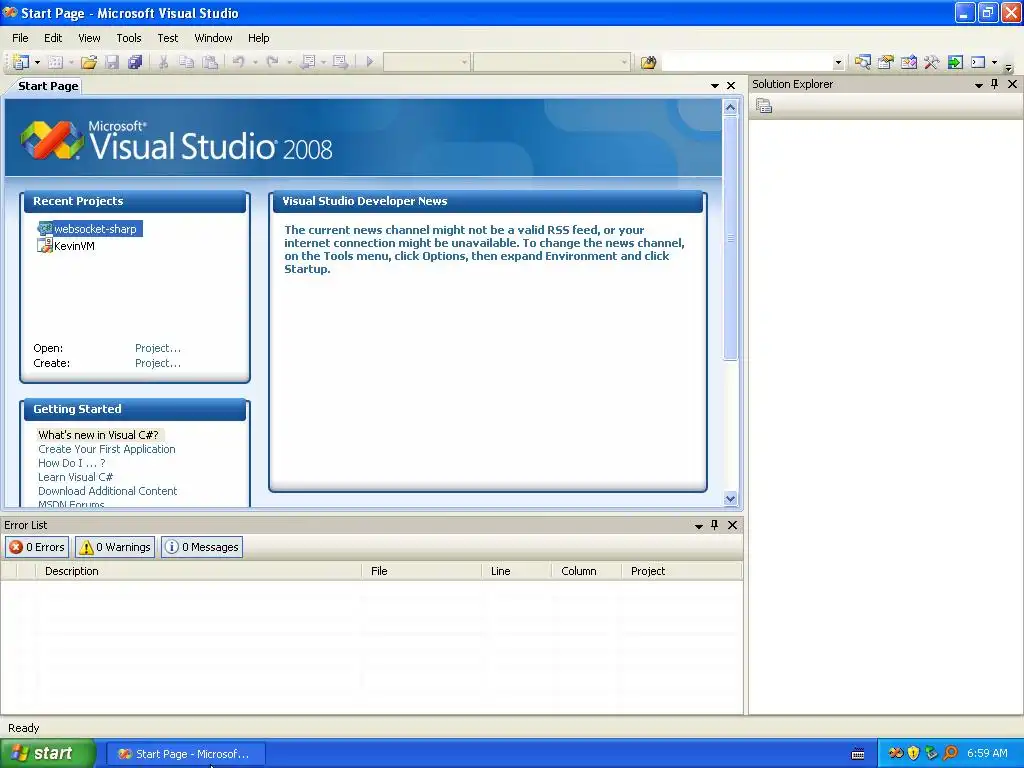Viewport: 1024px width, 768px height.
Task: Open the File menu
Action: 20,38
